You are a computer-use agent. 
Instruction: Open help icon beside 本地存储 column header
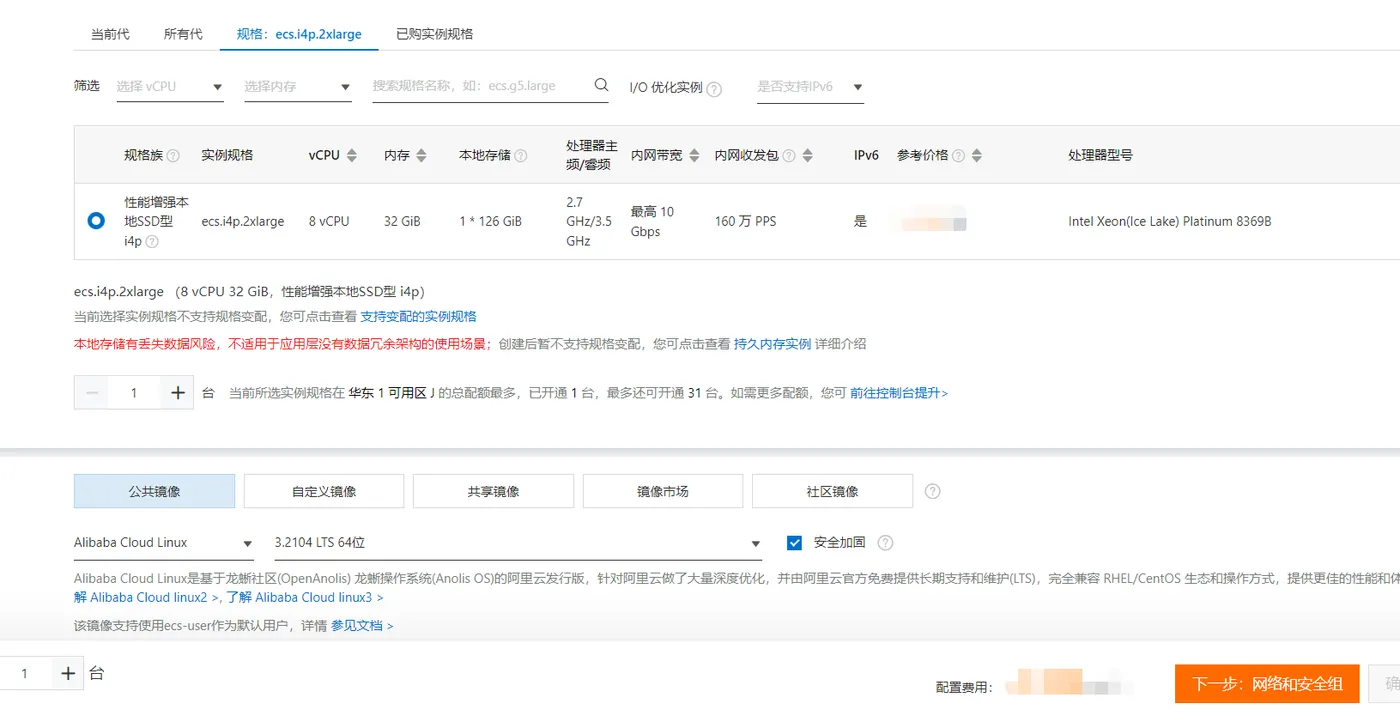[x=521, y=156]
